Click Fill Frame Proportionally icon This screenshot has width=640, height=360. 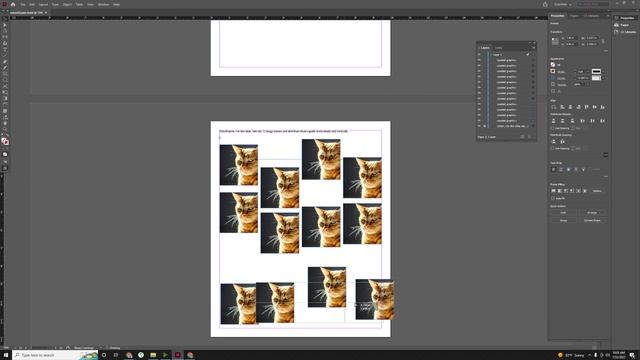coord(553,191)
